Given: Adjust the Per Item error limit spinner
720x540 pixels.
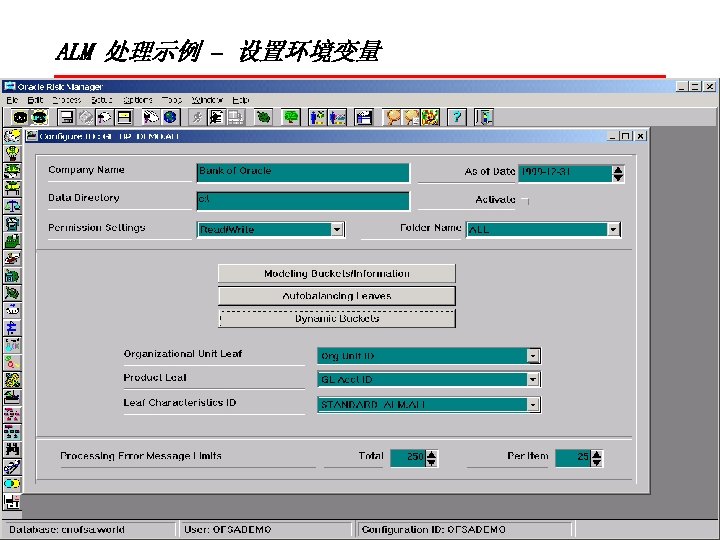Looking at the screenshot, I should coord(596,458).
